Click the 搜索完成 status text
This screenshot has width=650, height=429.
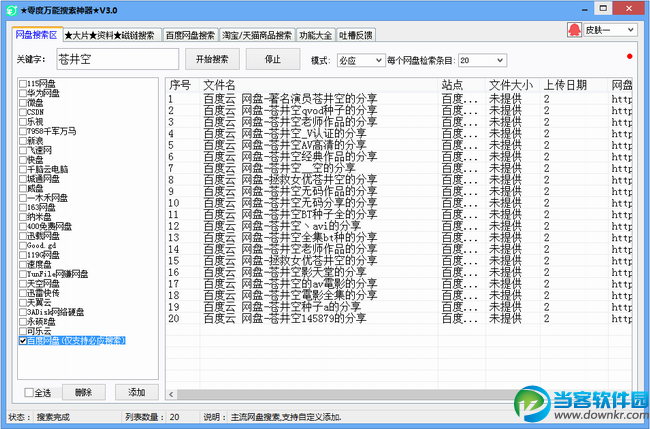(53, 417)
